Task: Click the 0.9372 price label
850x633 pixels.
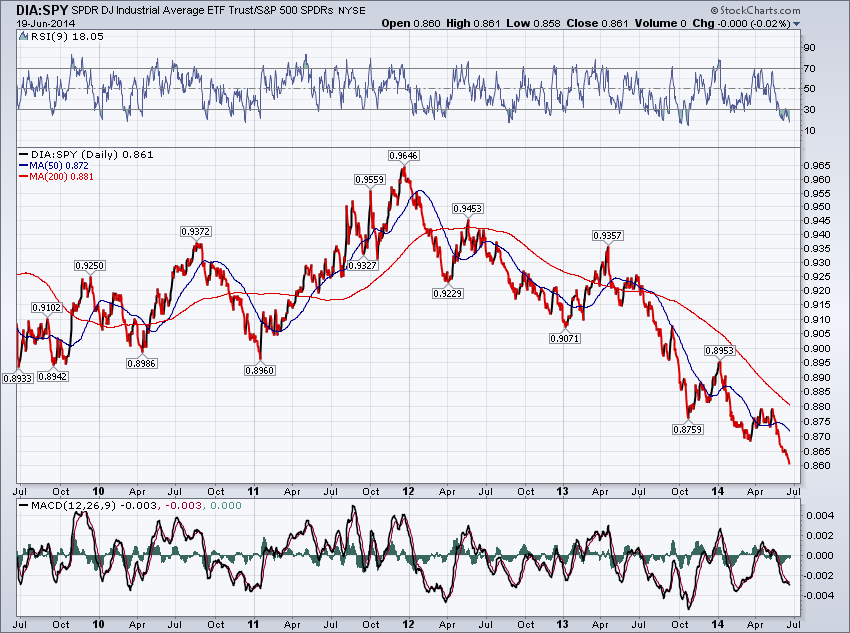Action: point(195,231)
